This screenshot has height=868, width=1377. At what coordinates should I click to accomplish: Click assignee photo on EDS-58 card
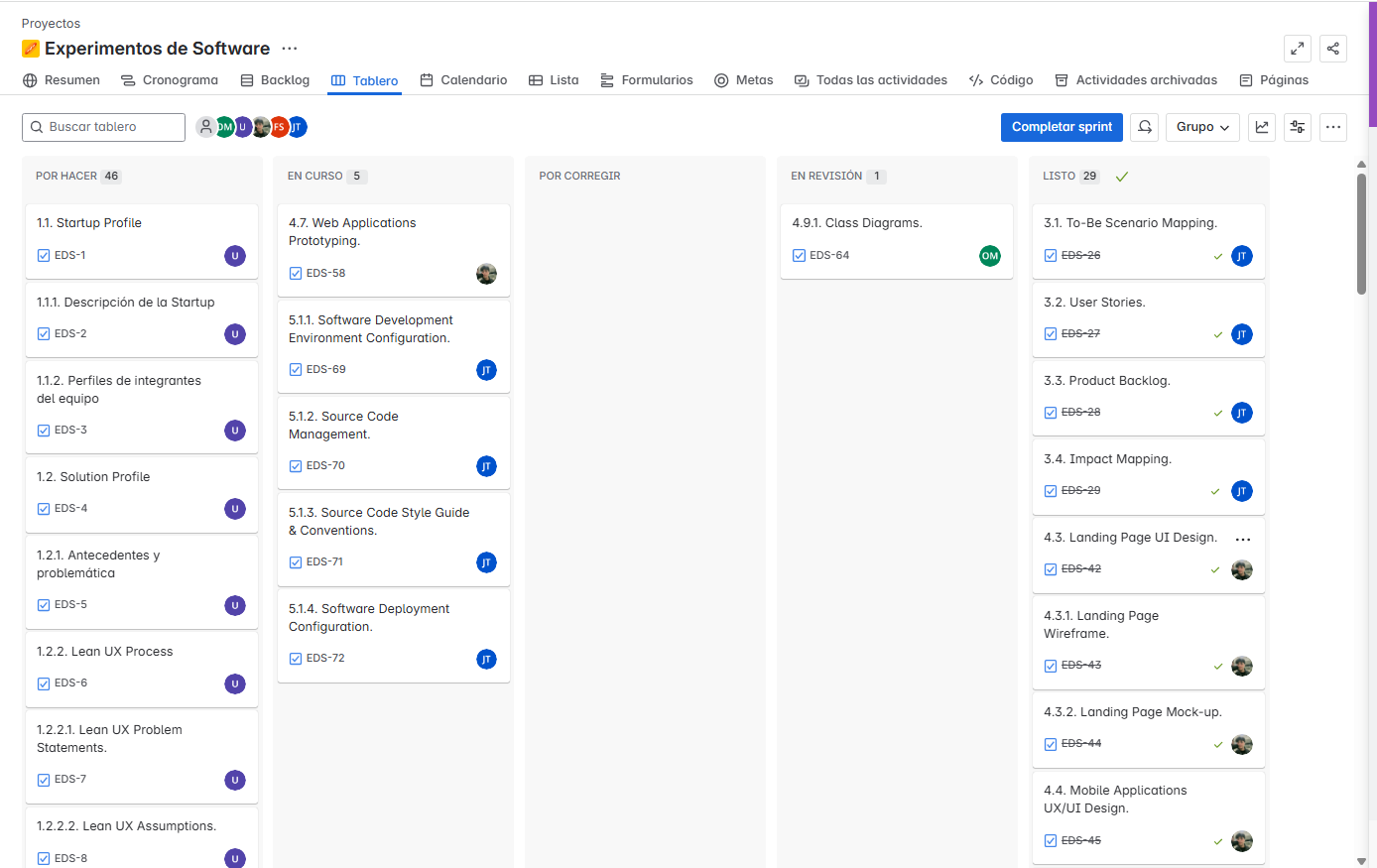pos(486,274)
